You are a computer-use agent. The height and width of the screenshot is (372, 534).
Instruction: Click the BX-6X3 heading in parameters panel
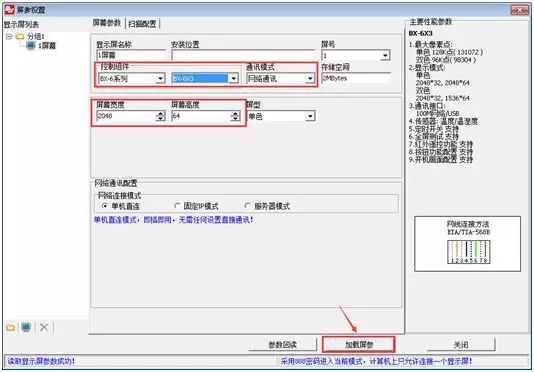pos(420,33)
